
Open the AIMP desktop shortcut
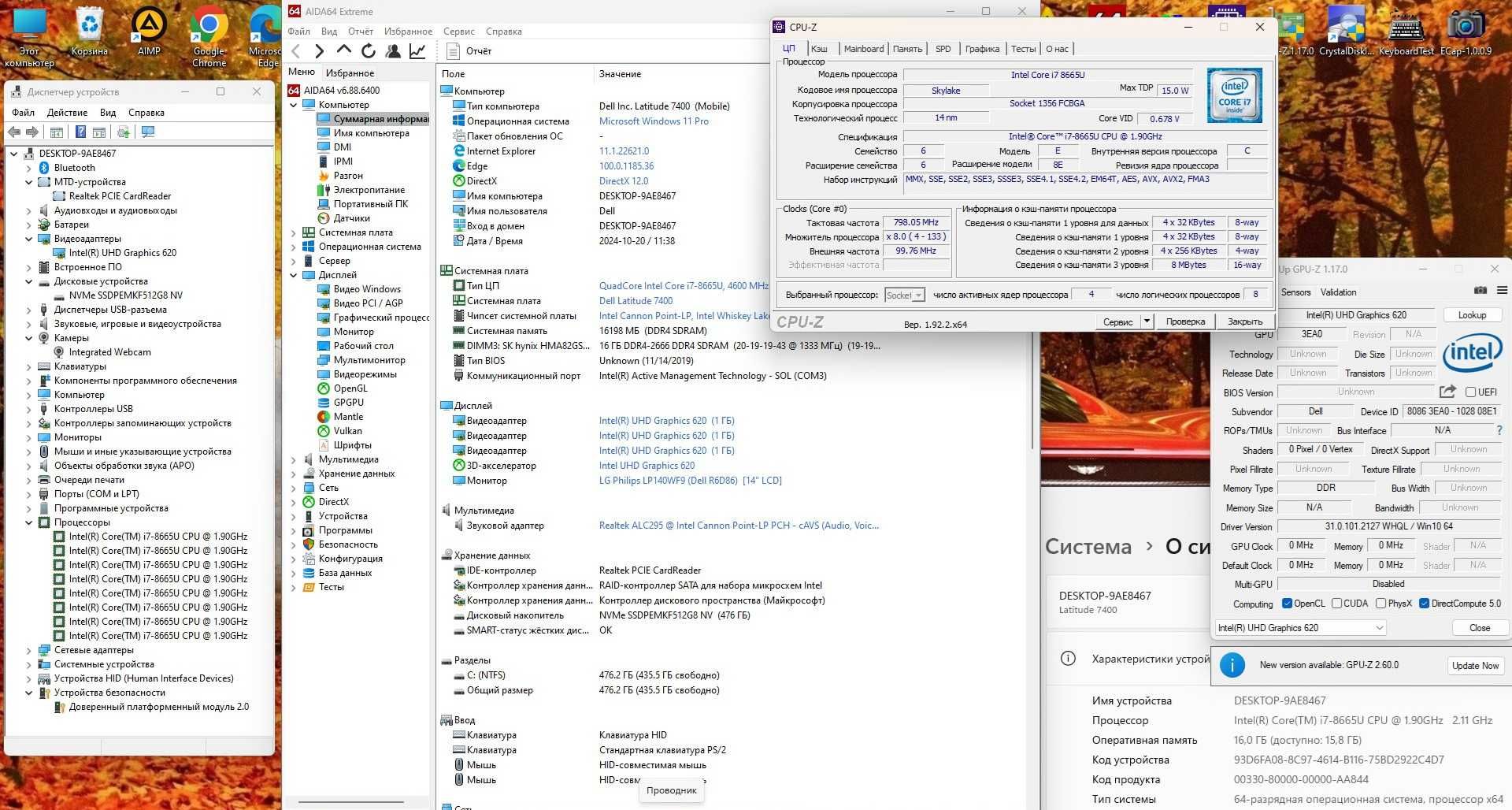coord(149,32)
